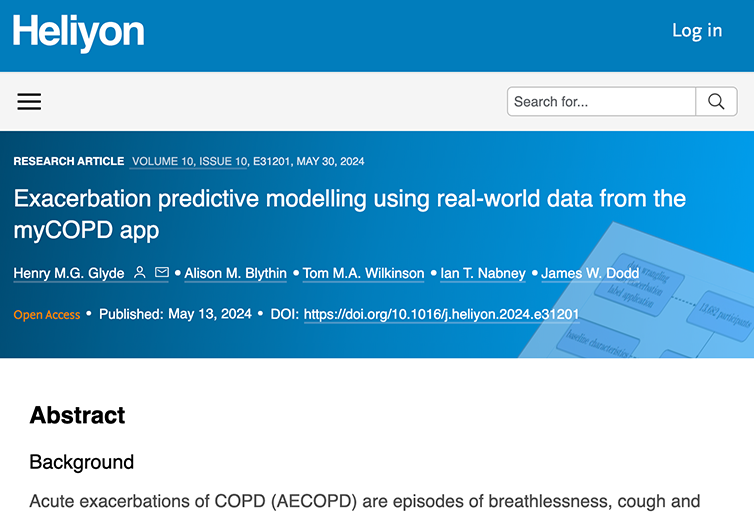
Task: Click the Abstract heading
Action: point(77,415)
